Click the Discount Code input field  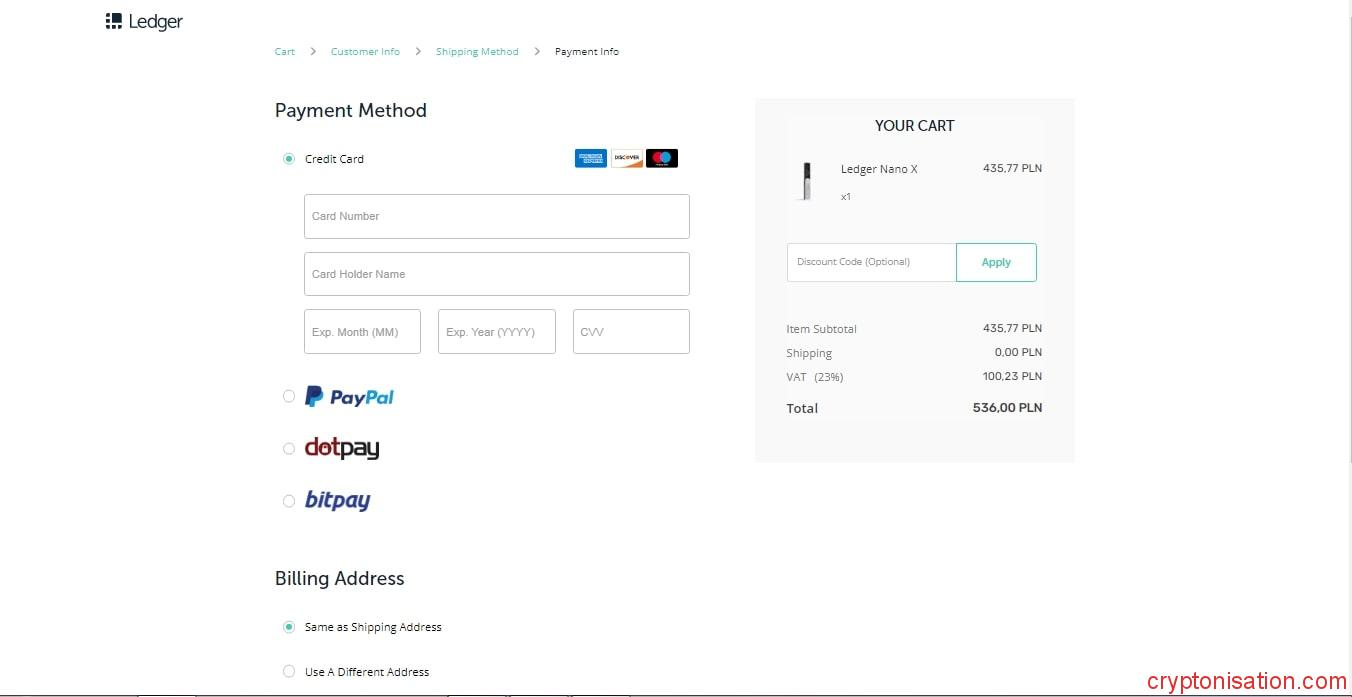point(871,262)
